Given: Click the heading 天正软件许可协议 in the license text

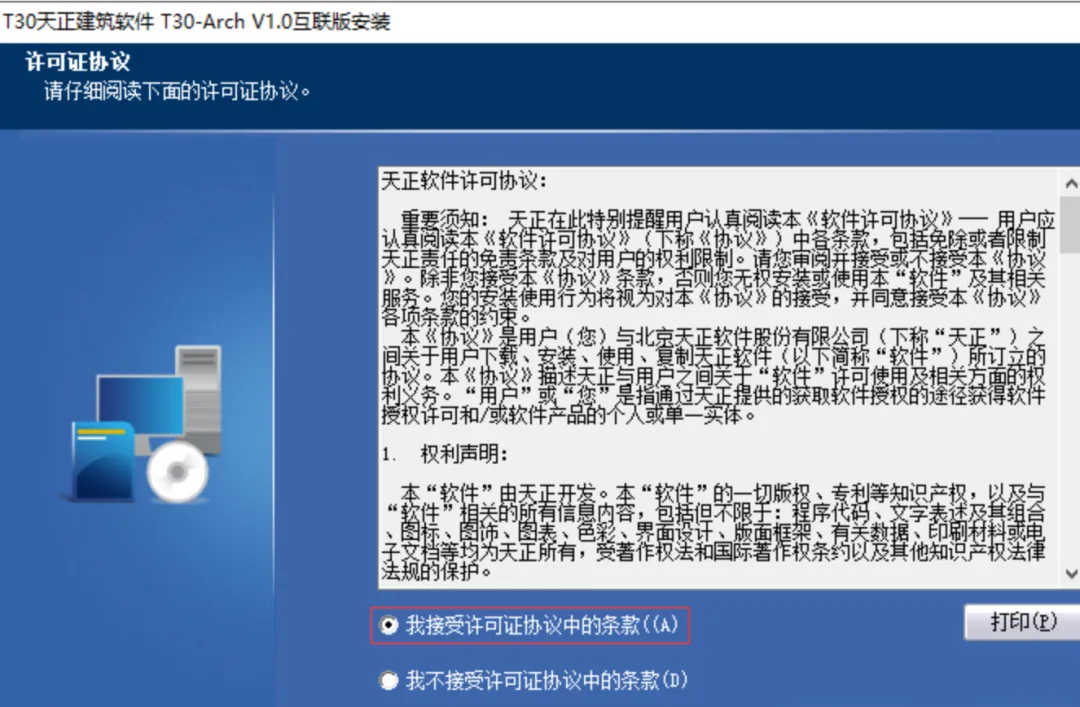Looking at the screenshot, I should (x=464, y=181).
